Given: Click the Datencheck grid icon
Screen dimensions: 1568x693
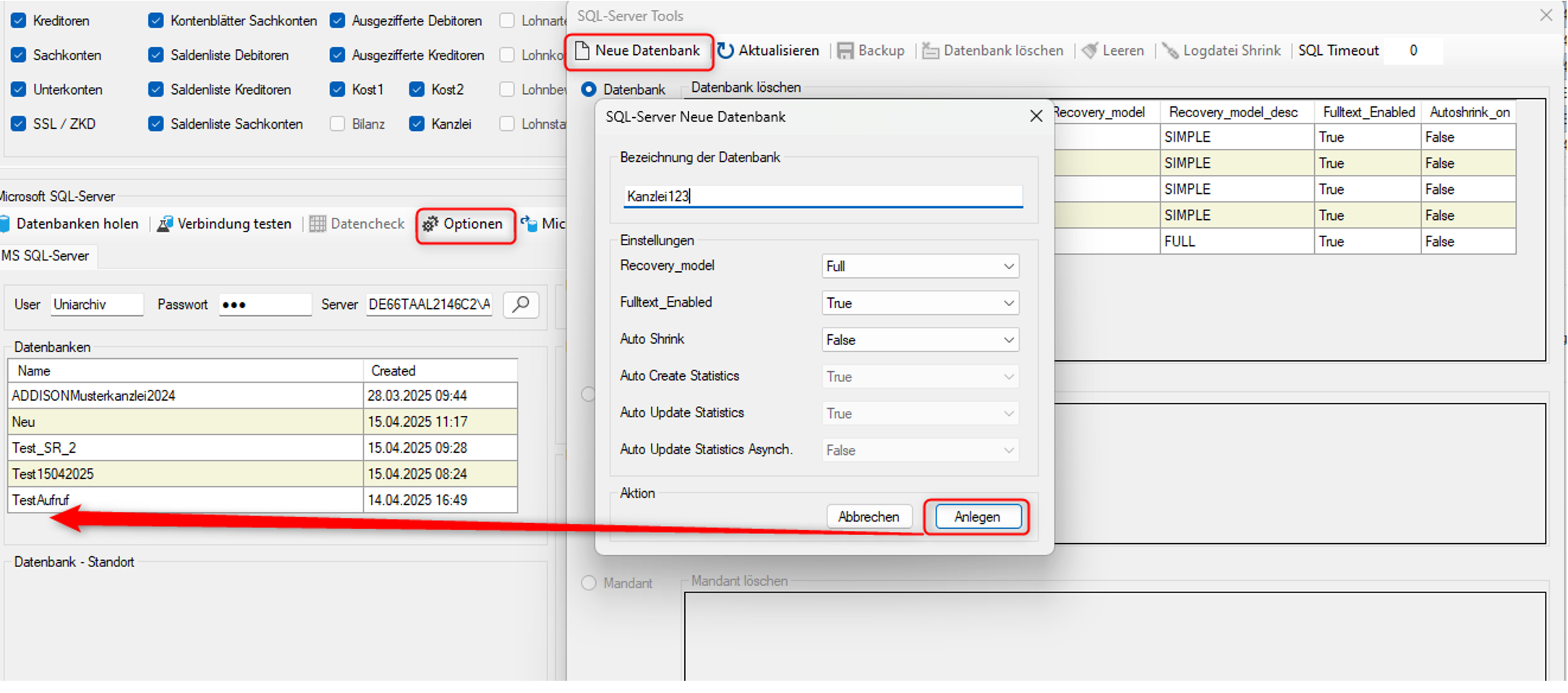Looking at the screenshot, I should [317, 224].
